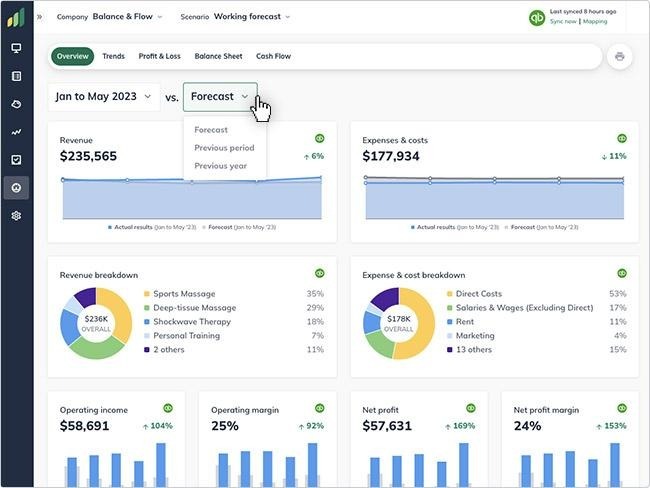This screenshot has width=650, height=488.
Task: Choose Previous period in dropdown list
Action: pyautogui.click(x=224, y=148)
